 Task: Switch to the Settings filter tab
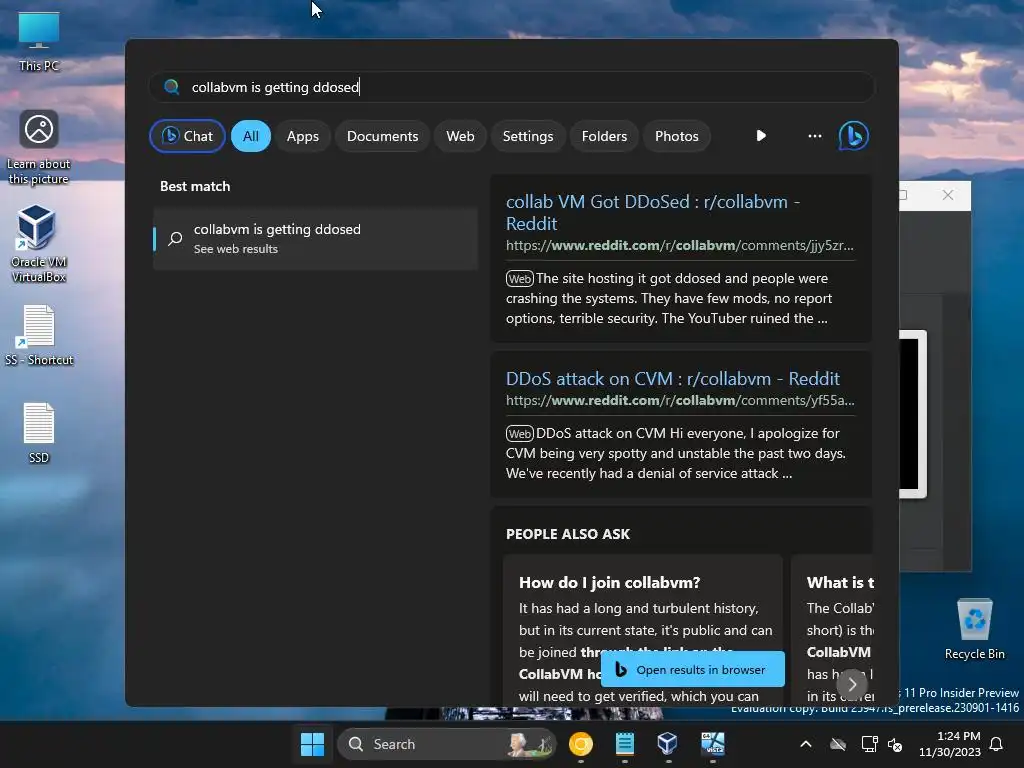[x=528, y=136]
